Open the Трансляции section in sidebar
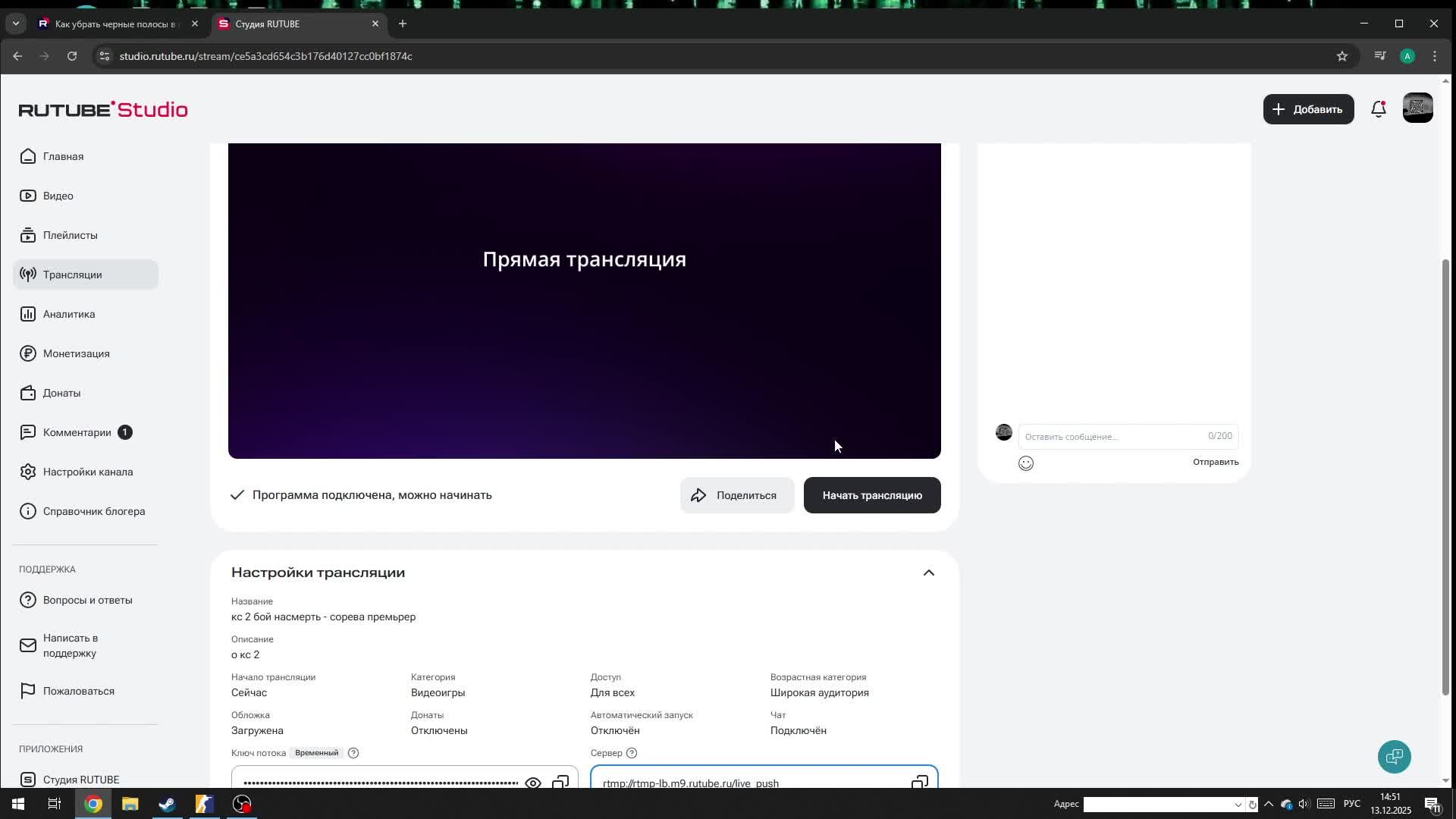Viewport: 1456px width, 819px height. click(x=74, y=275)
